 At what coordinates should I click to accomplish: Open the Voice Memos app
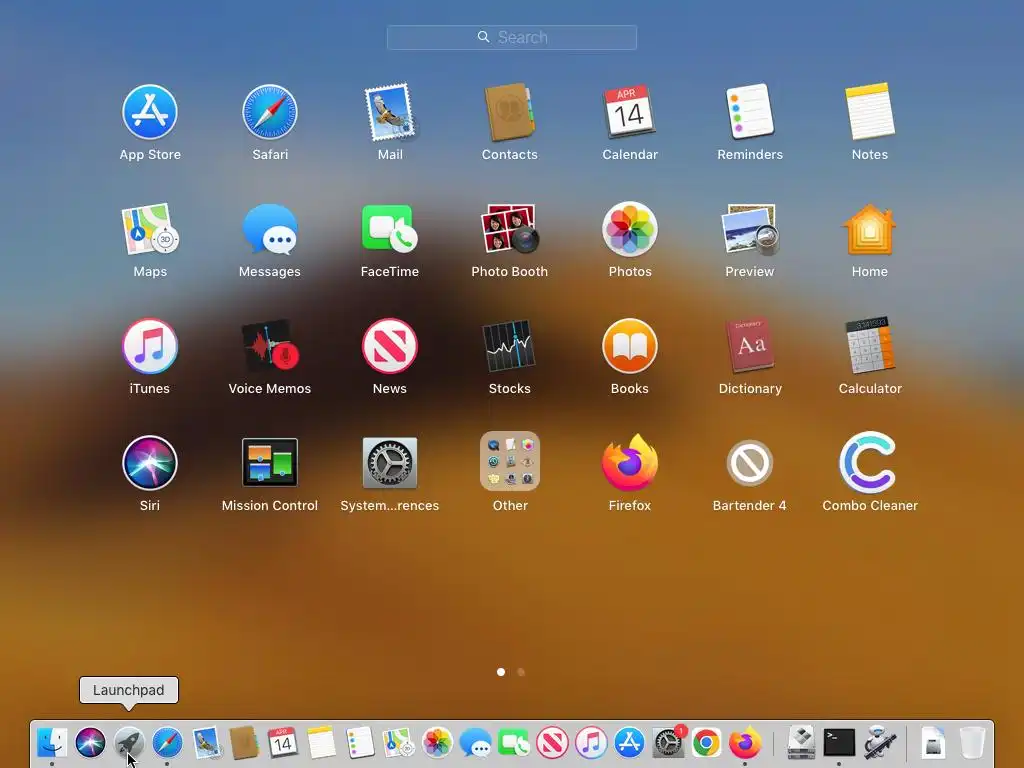pyautogui.click(x=270, y=346)
